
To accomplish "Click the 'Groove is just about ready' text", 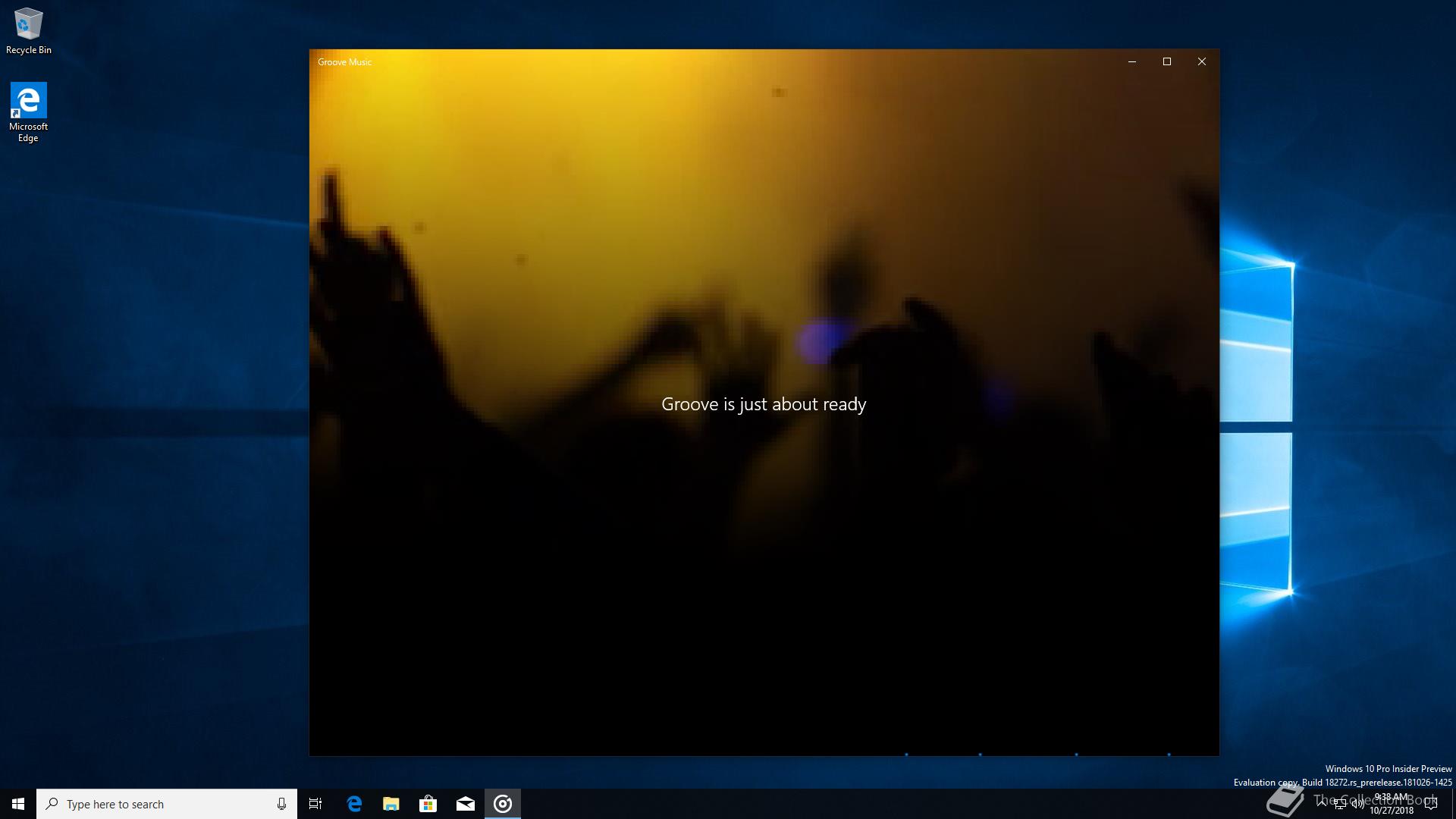I will (x=764, y=405).
